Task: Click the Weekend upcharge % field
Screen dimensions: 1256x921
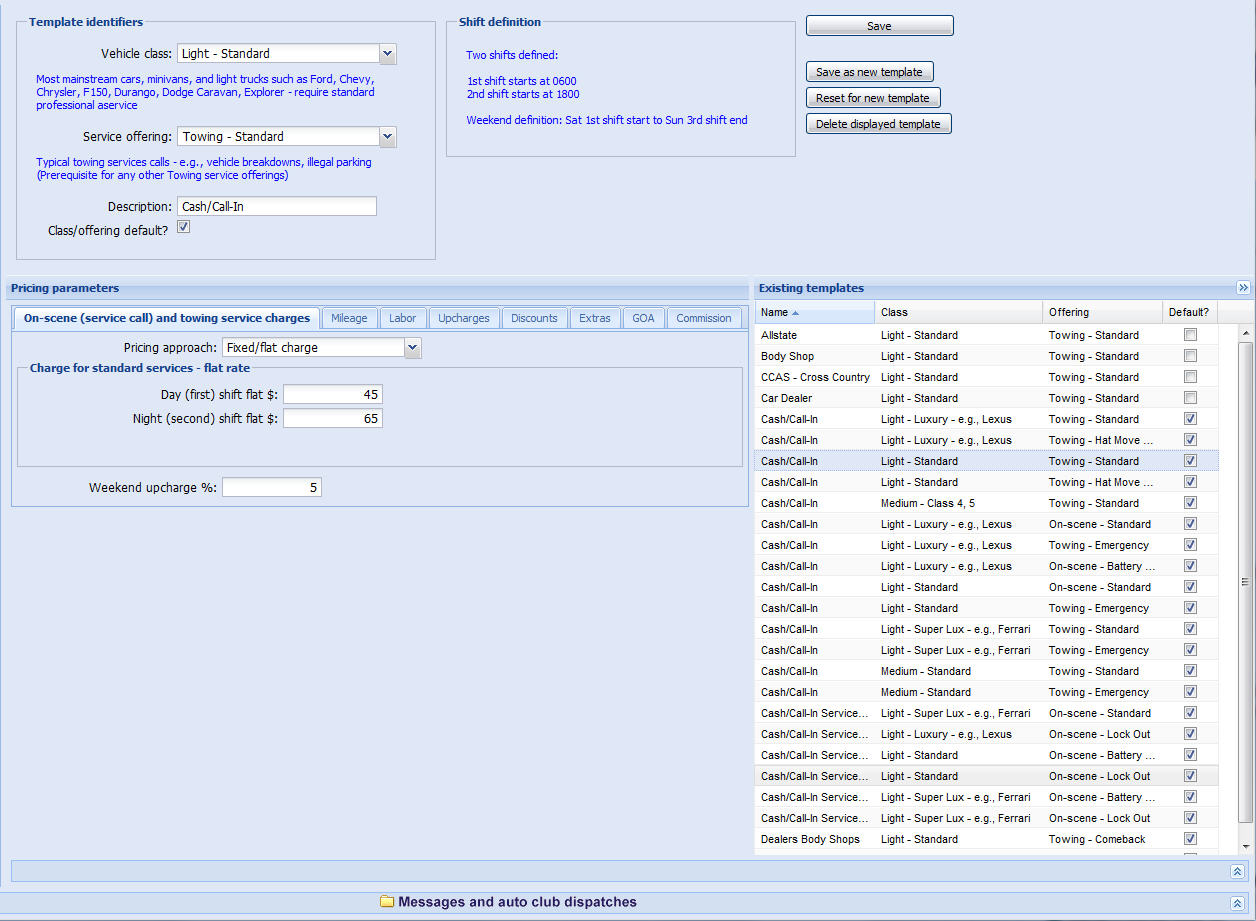Action: (272, 488)
